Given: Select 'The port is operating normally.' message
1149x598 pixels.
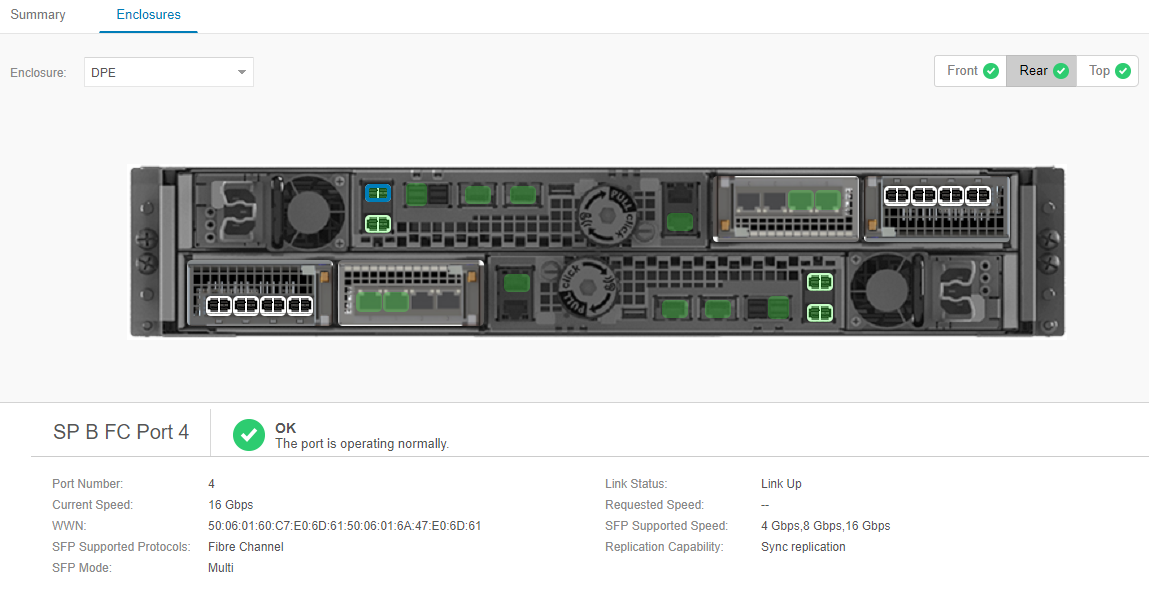Looking at the screenshot, I should [362, 443].
